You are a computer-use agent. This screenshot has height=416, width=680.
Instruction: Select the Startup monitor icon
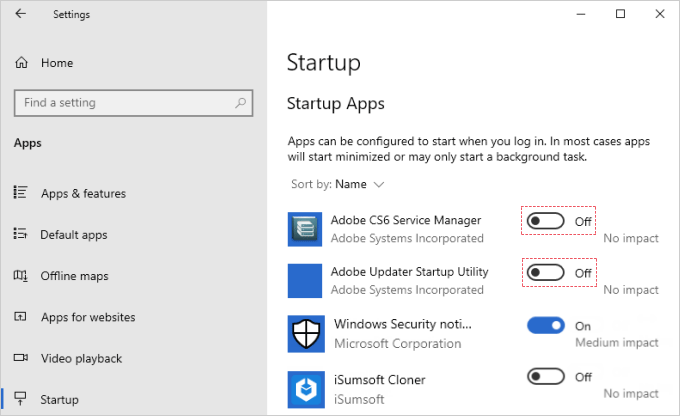tap(20, 398)
